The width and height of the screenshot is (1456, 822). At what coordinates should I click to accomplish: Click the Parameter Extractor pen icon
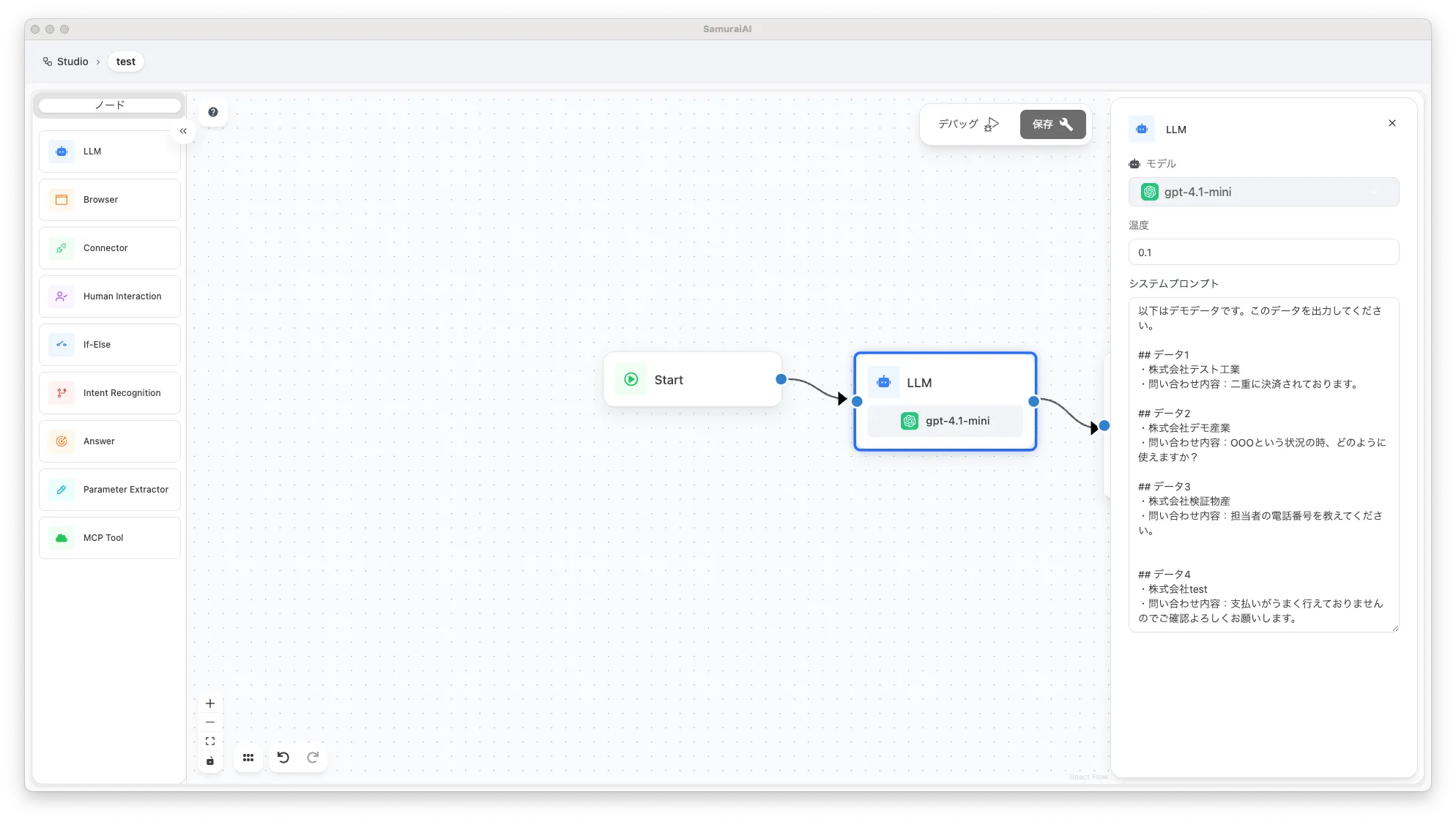pyautogui.click(x=62, y=490)
